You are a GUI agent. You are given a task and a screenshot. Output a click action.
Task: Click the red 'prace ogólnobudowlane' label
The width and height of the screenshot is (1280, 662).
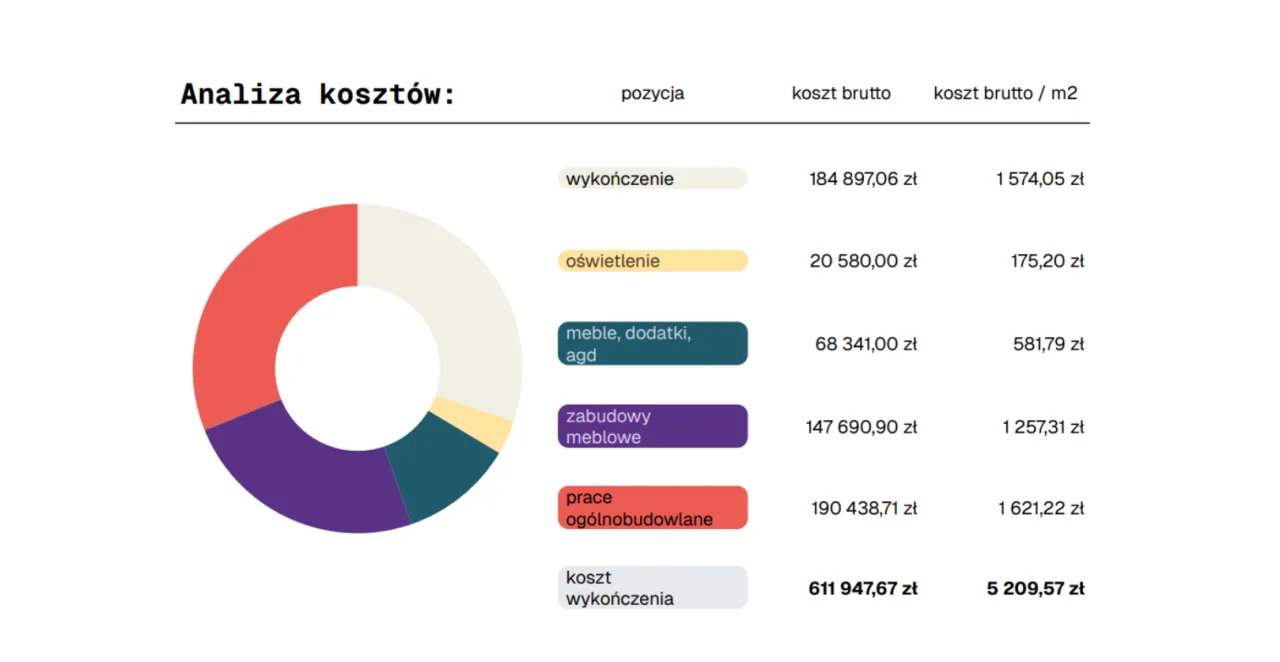(652, 507)
